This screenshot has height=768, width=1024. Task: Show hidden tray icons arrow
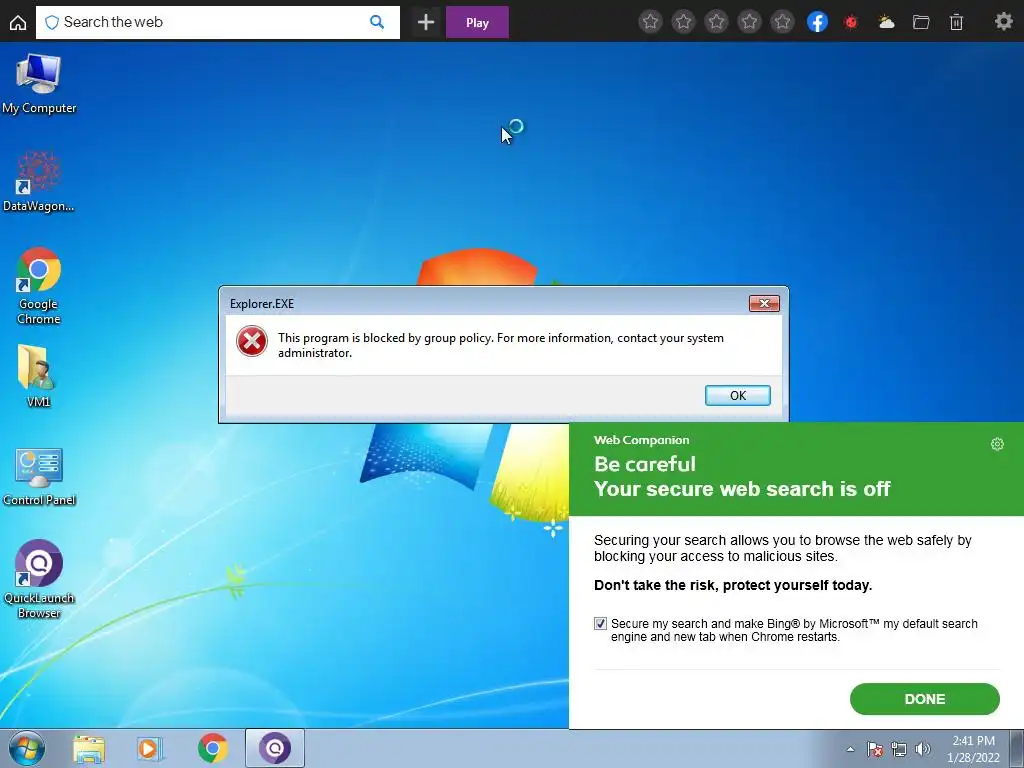point(850,749)
